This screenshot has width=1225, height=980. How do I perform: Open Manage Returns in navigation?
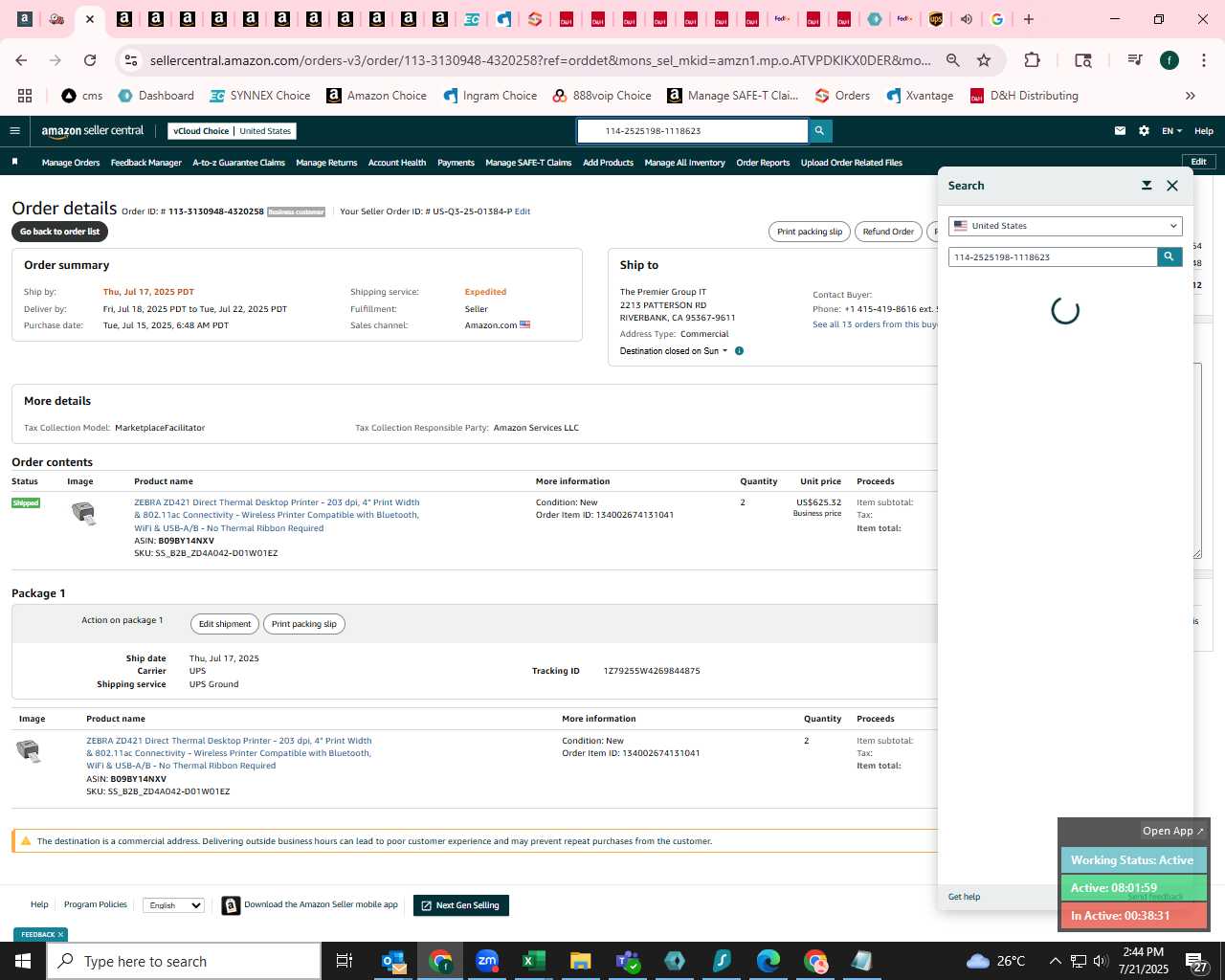coord(326,163)
